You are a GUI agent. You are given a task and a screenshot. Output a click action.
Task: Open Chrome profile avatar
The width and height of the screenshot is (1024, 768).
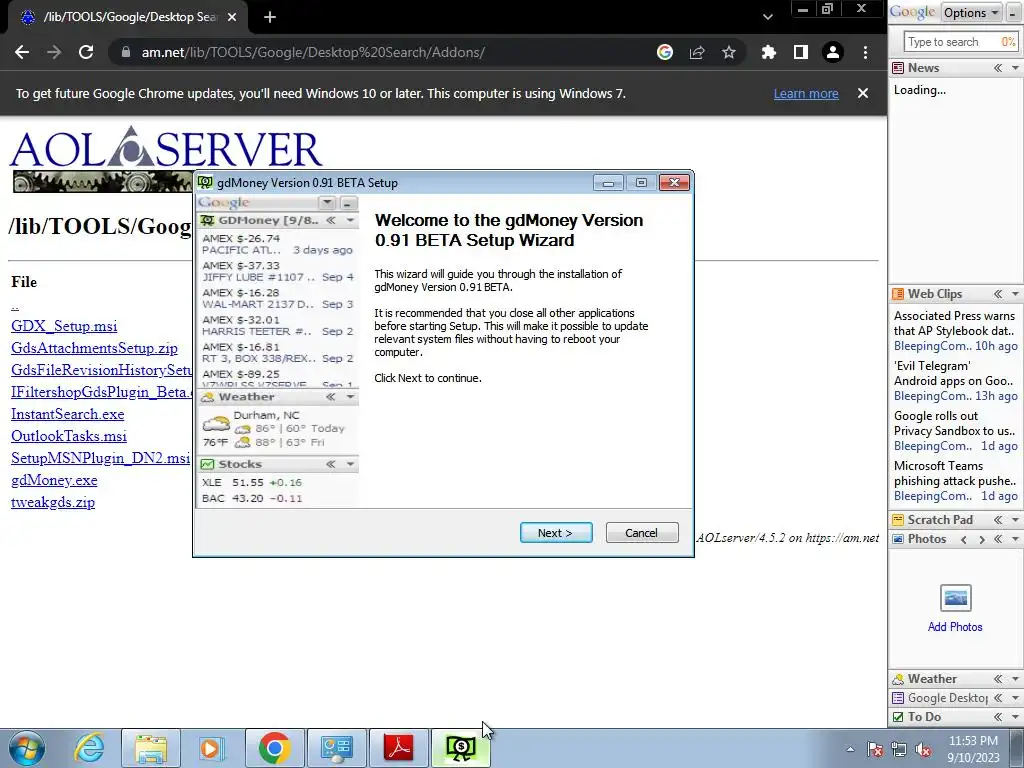pos(833,52)
